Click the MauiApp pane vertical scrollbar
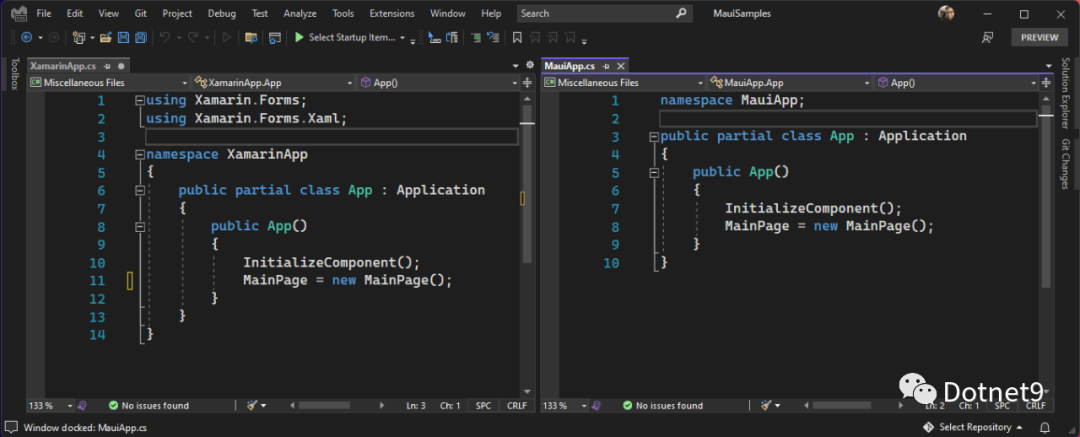This screenshot has height=437, width=1080. (1046, 196)
